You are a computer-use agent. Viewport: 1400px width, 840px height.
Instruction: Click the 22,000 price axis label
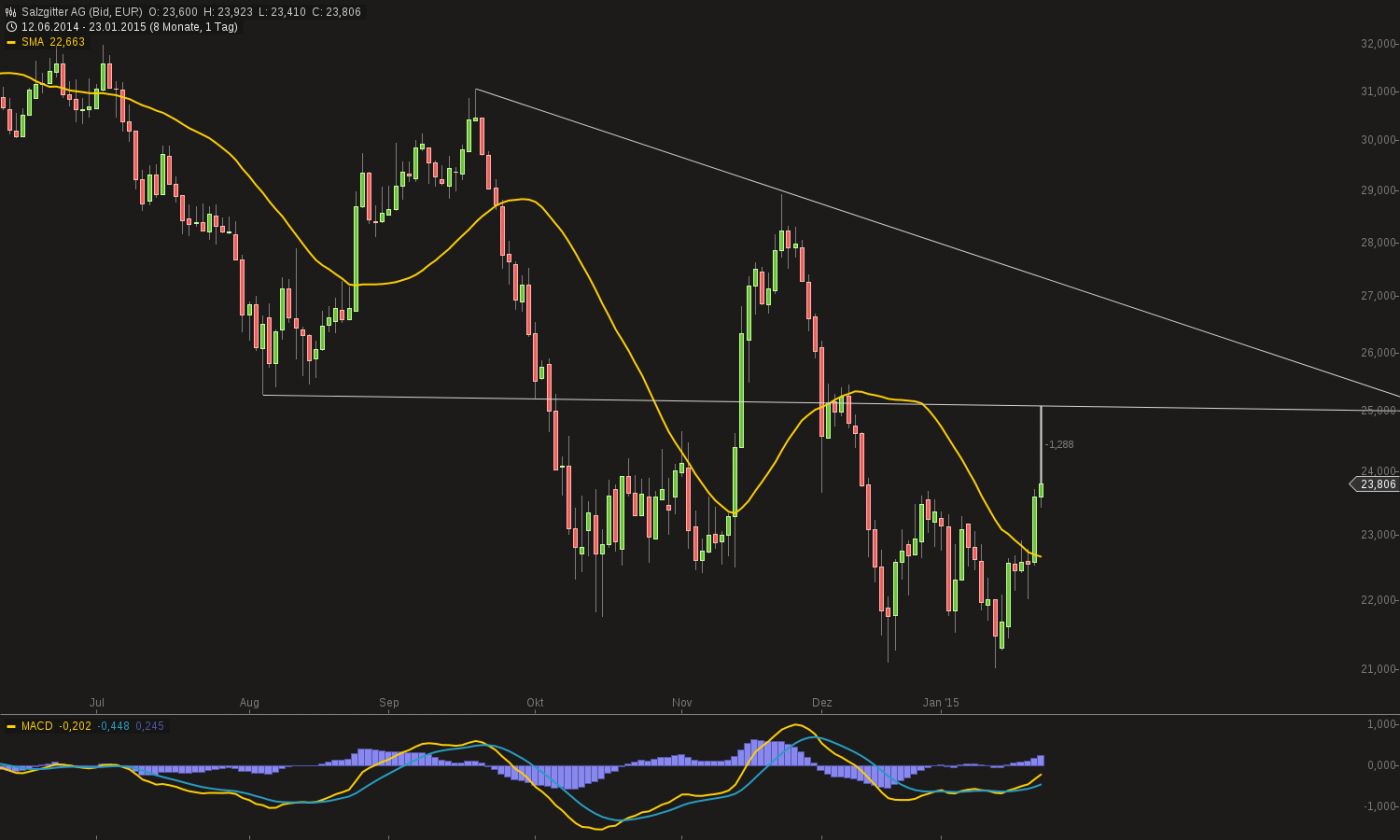[1378, 600]
